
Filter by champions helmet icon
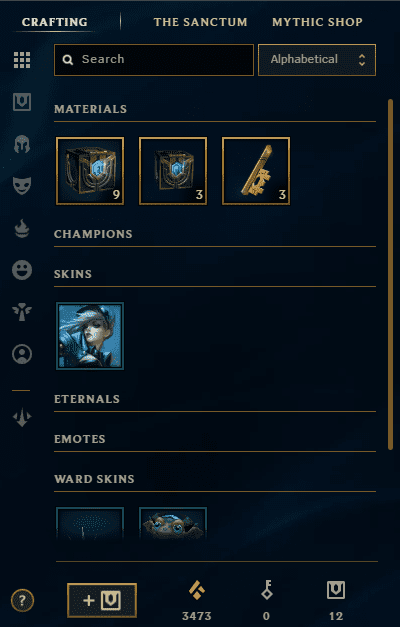[22, 144]
